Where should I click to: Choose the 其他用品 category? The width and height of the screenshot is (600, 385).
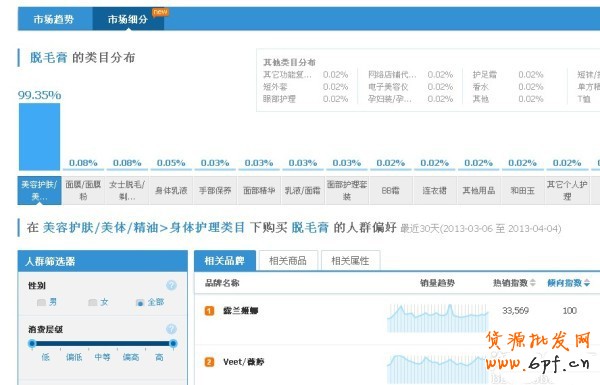click(479, 190)
